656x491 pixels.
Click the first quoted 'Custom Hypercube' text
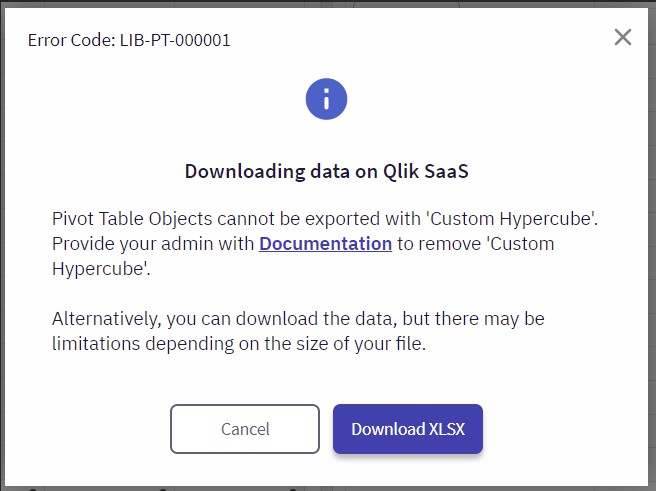point(512,219)
